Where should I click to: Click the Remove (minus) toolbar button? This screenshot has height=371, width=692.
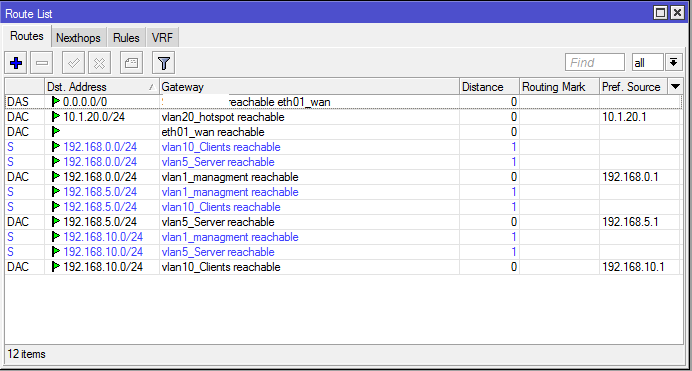click(x=42, y=63)
